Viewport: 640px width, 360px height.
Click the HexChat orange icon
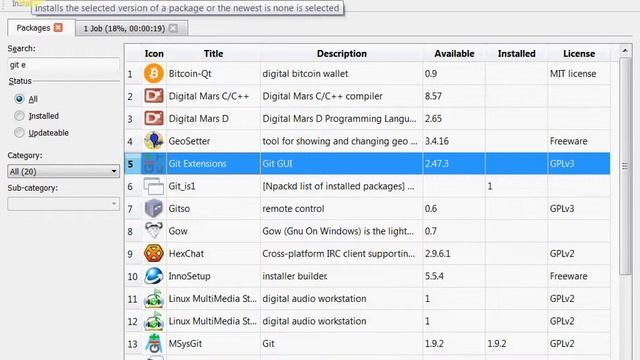[153, 253]
